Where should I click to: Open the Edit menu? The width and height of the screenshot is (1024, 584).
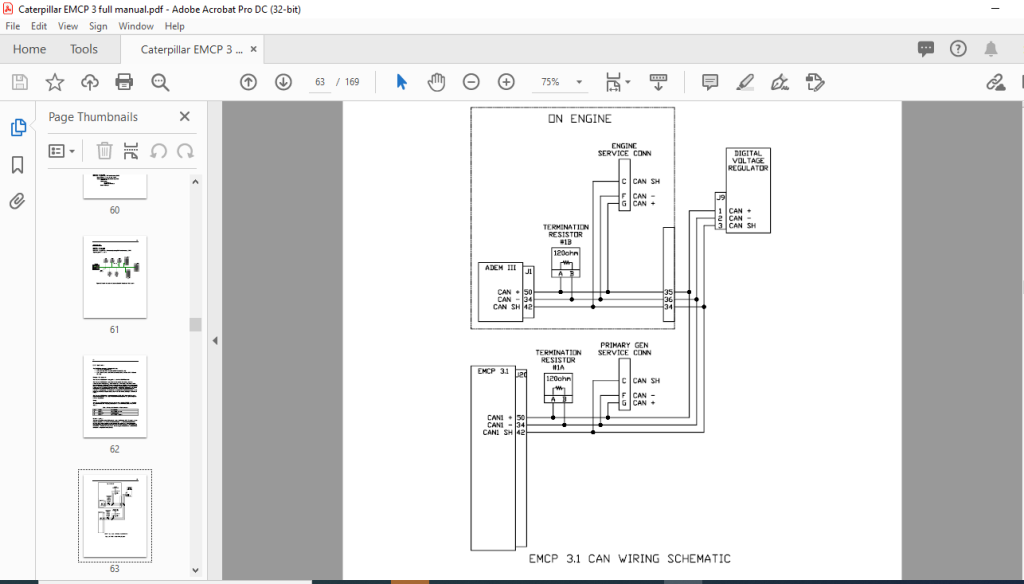38,26
